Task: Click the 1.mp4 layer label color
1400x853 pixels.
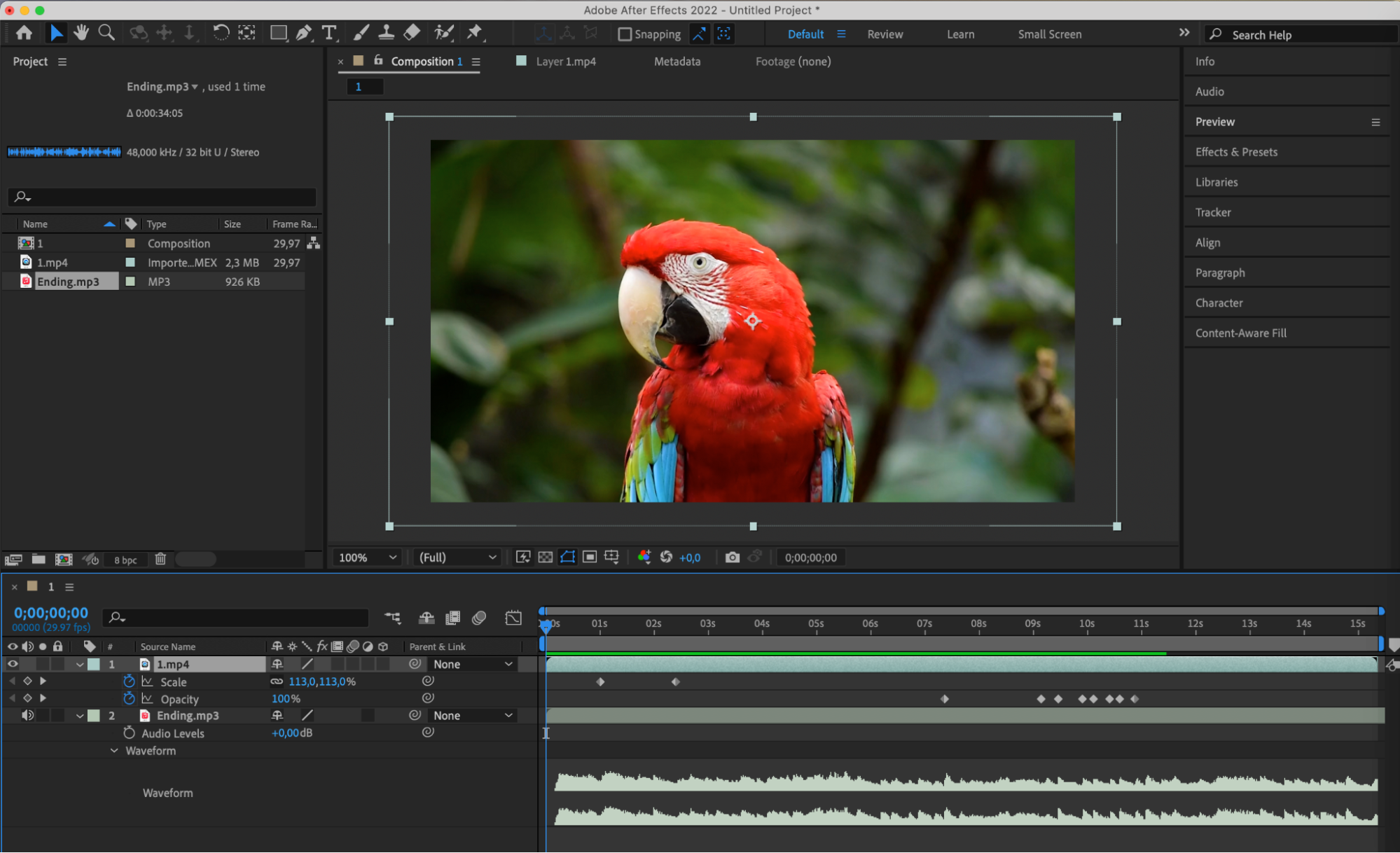Action: tap(93, 664)
